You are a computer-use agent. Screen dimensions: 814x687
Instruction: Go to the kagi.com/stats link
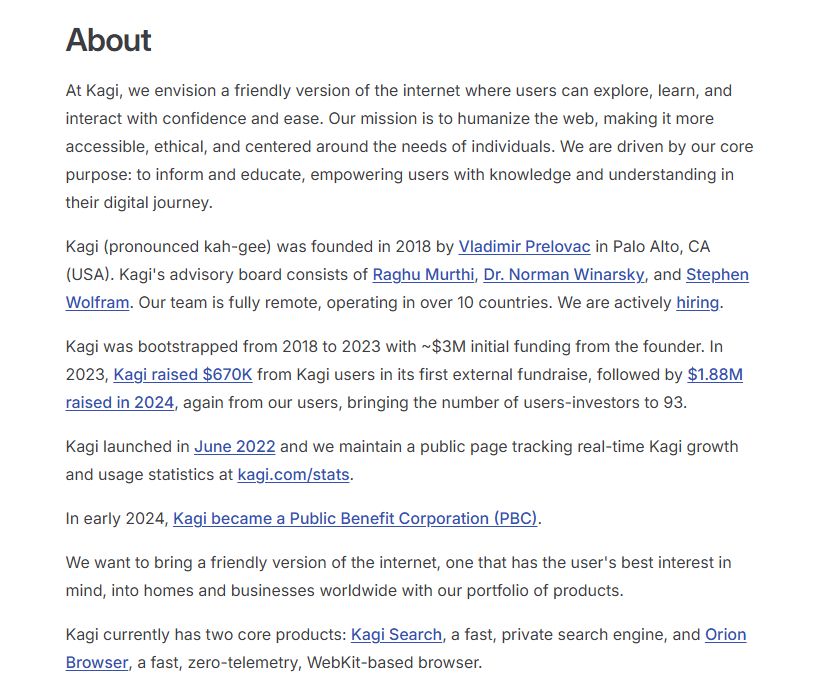pyautogui.click(x=293, y=475)
